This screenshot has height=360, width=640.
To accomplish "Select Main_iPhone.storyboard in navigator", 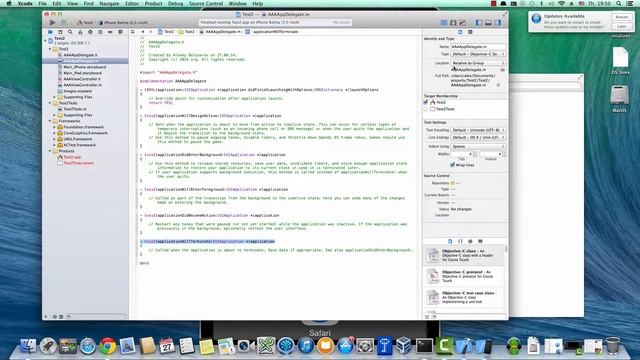I will [84, 67].
